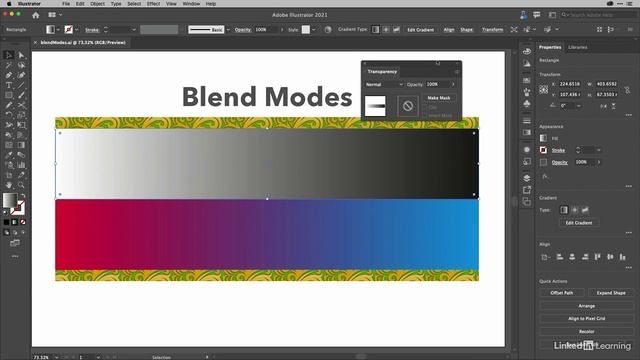The width and height of the screenshot is (640, 360).
Task: Click the Align to Pixel Grid button
Action: click(587, 319)
